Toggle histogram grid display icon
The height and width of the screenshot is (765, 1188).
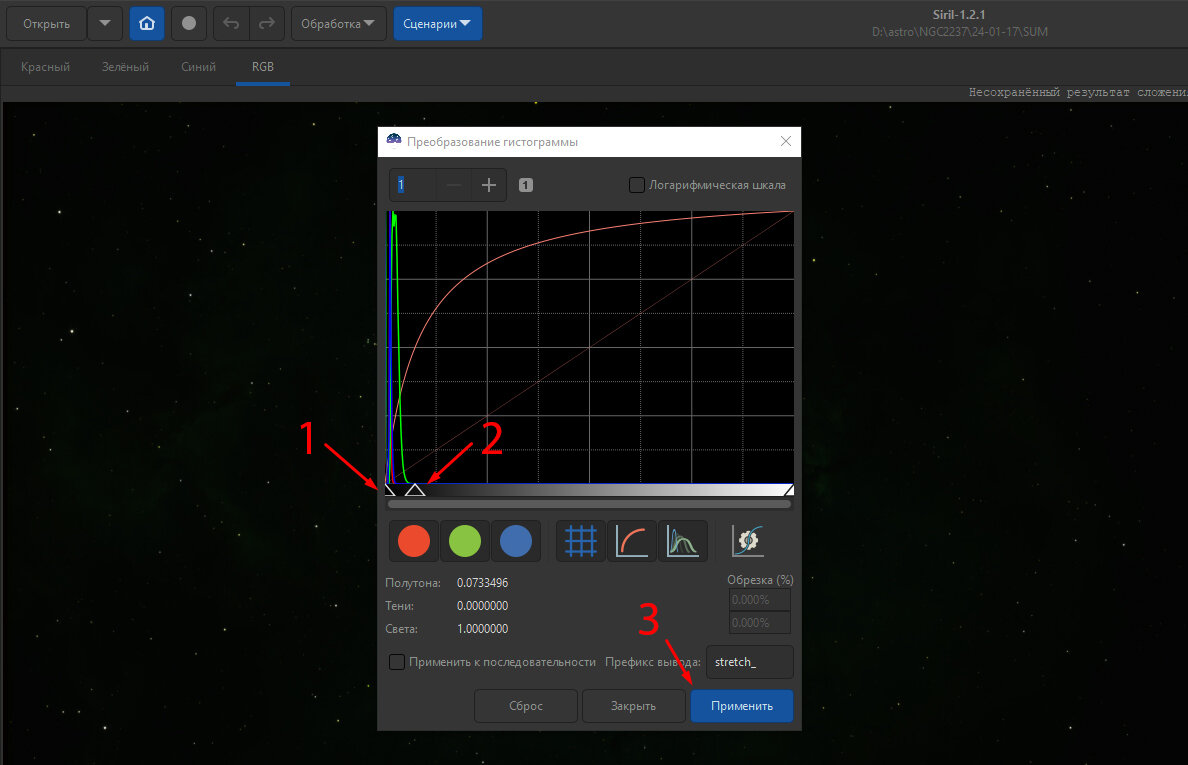point(581,542)
